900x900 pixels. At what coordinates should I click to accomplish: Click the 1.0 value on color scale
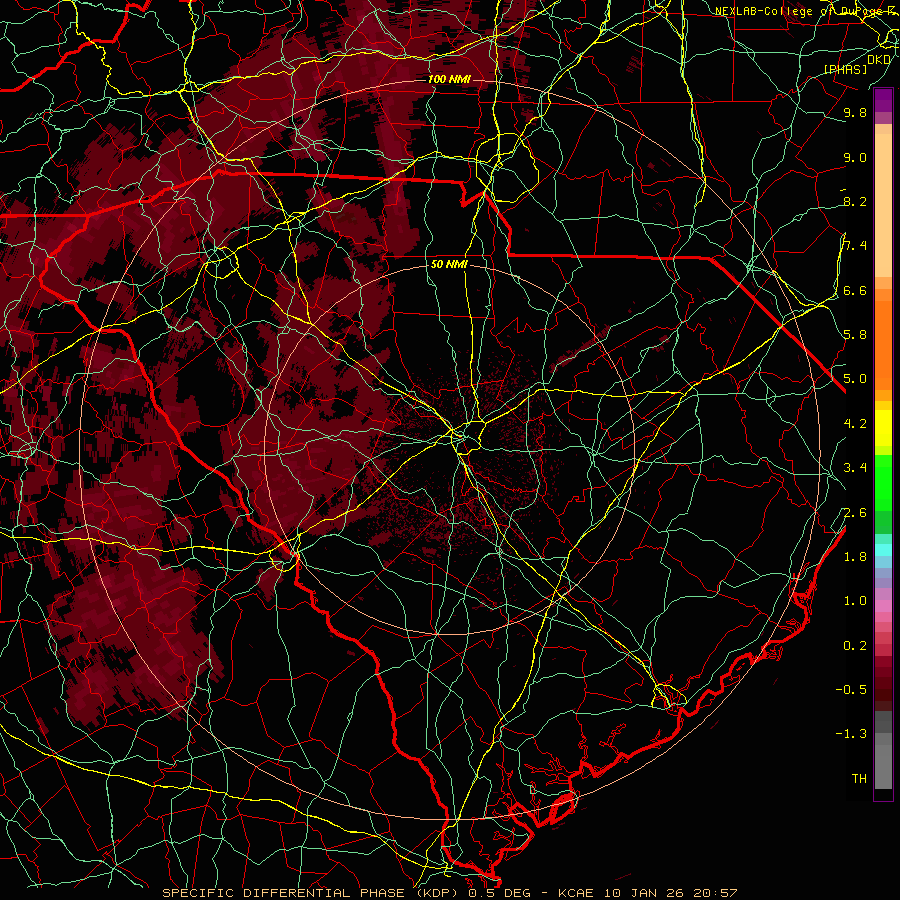click(855, 601)
